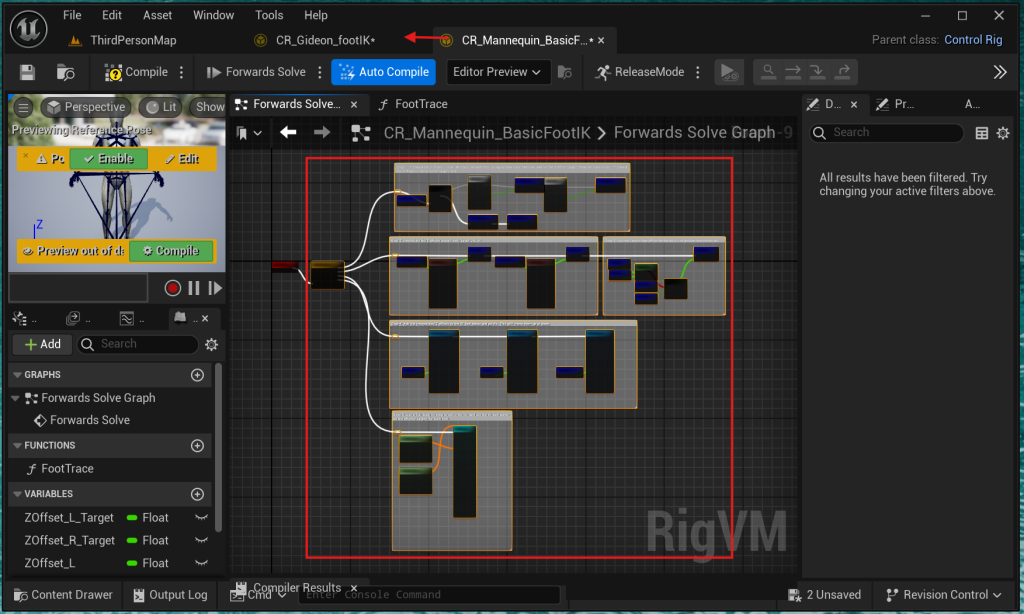
Task: Open the File menu
Action: pos(72,15)
